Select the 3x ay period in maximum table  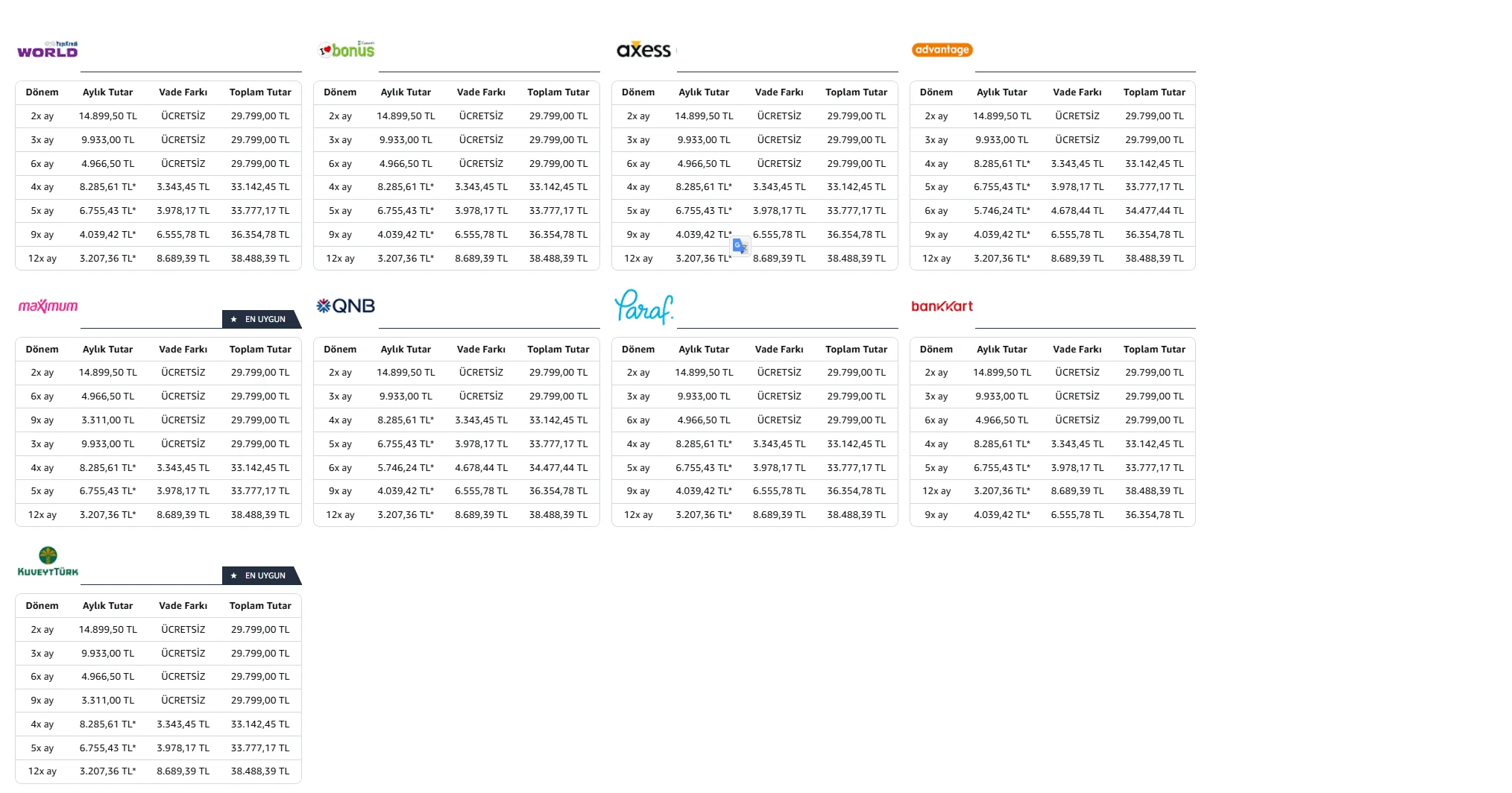point(42,444)
